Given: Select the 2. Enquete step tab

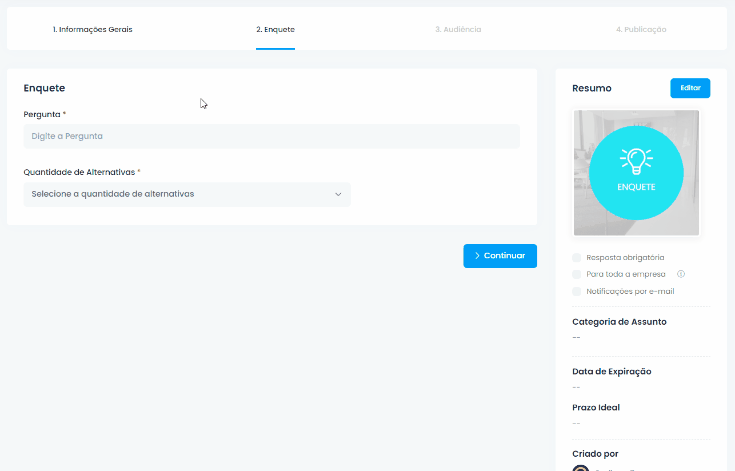Looking at the screenshot, I should pyautogui.click(x=275, y=30).
